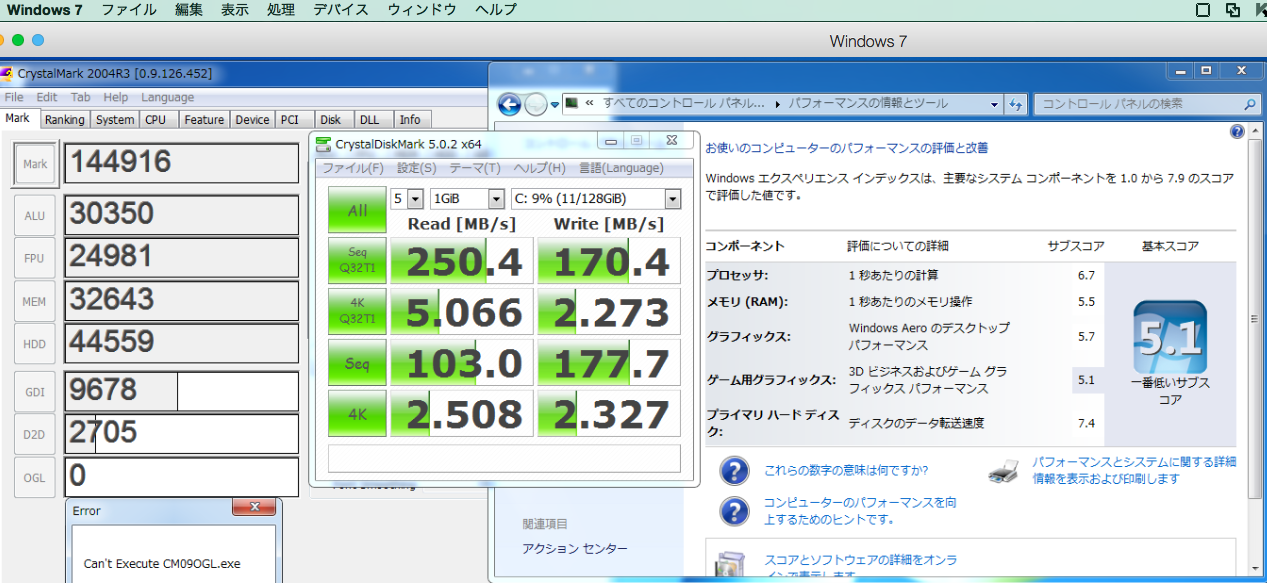Open 設定(S) menu in CrystalDiskMark
1267x583 pixels.
point(416,168)
